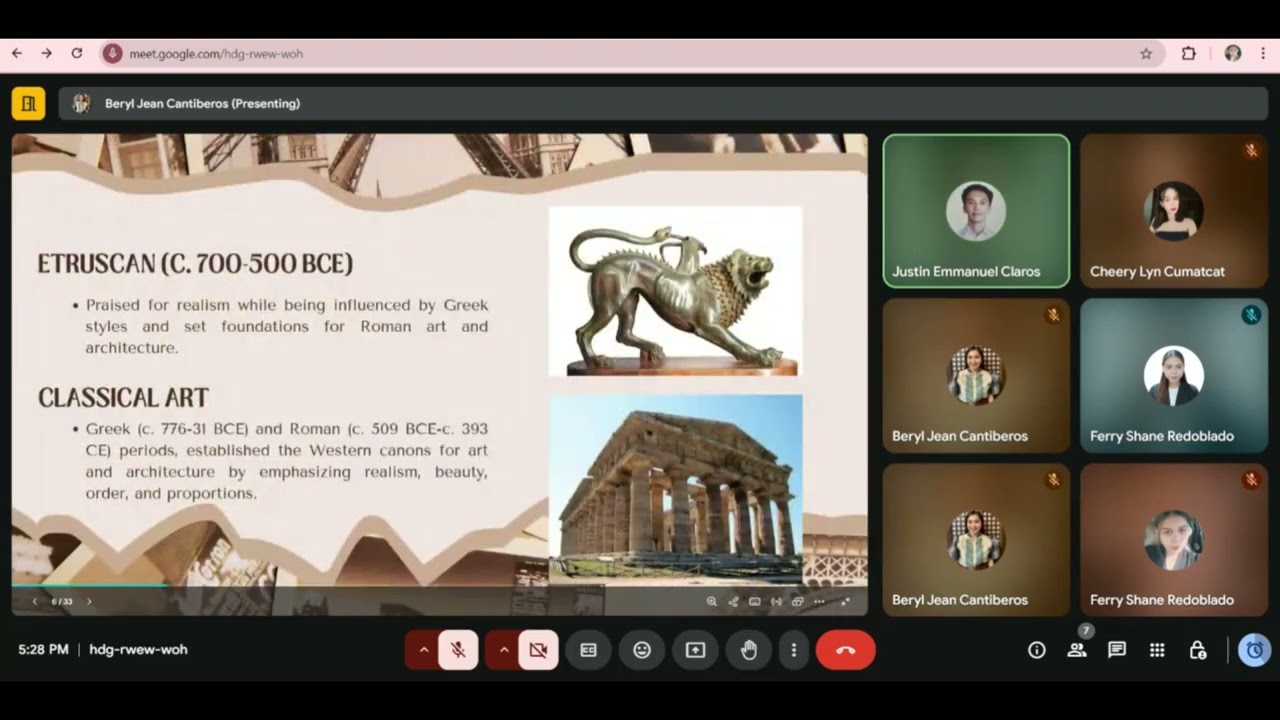
Task: Open the Chrome three-dot menu
Action: [1264, 54]
